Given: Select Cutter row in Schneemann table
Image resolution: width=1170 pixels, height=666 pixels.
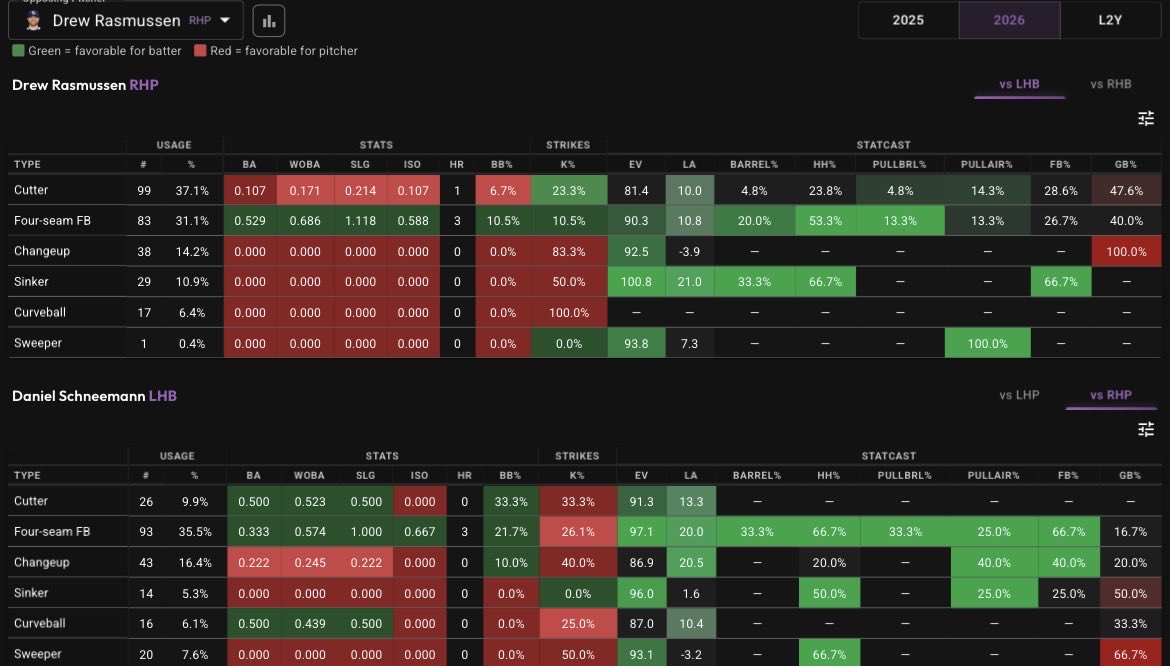Looking at the screenshot, I should pyautogui.click(x=585, y=501).
